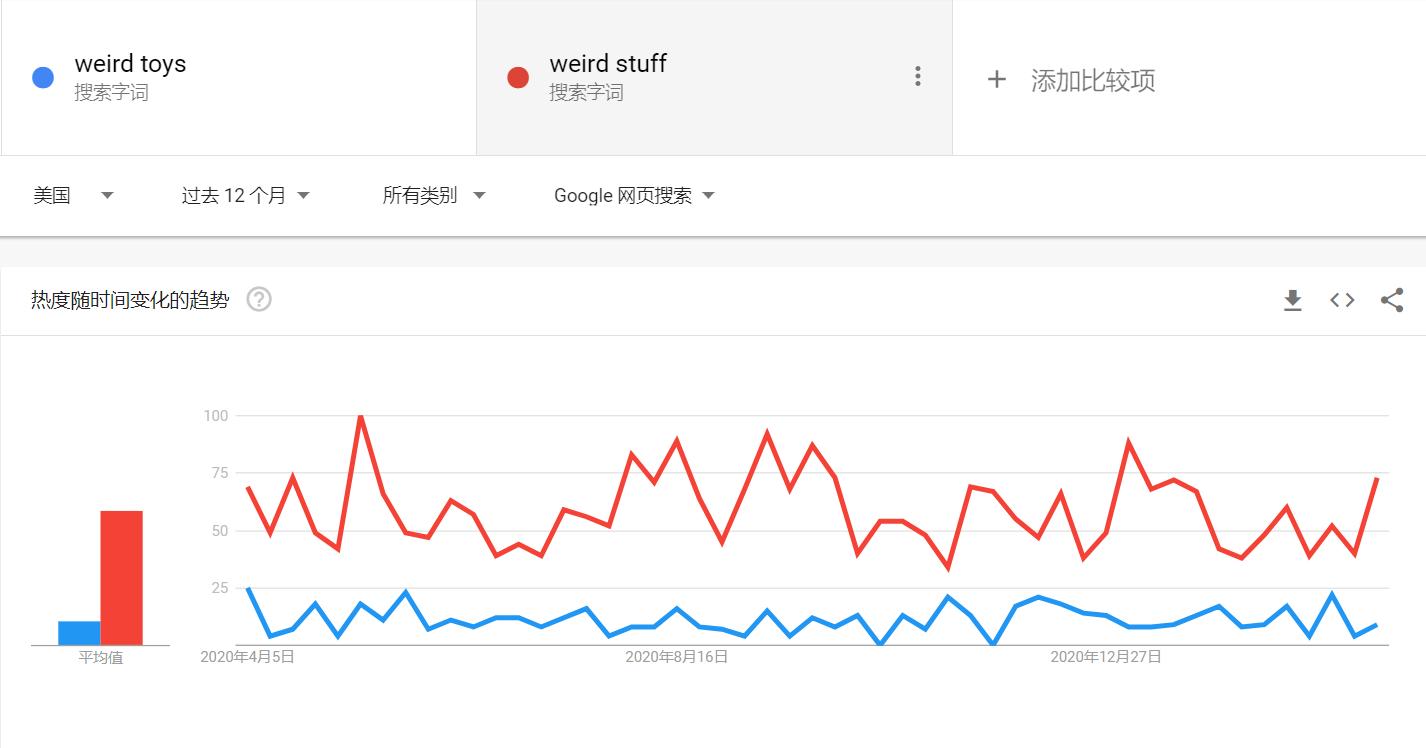The image size is (1426, 748).
Task: Click the blue dot for weird toys
Action: [43, 78]
